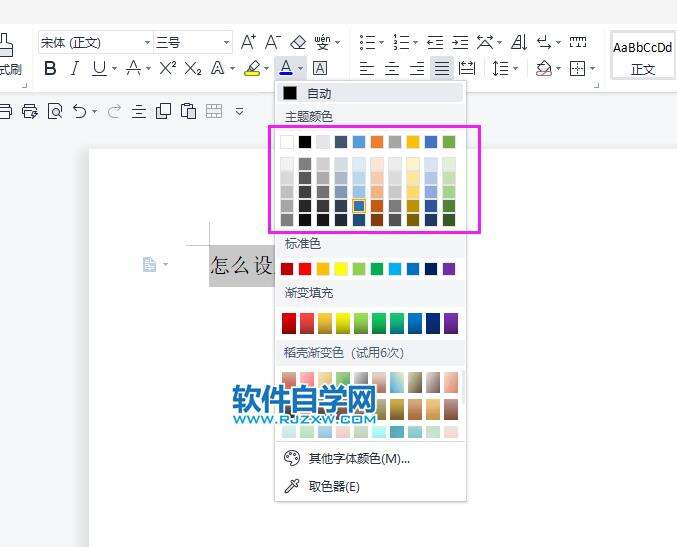
Task: Click the 格式刷 format painter button
Action: tap(9, 54)
